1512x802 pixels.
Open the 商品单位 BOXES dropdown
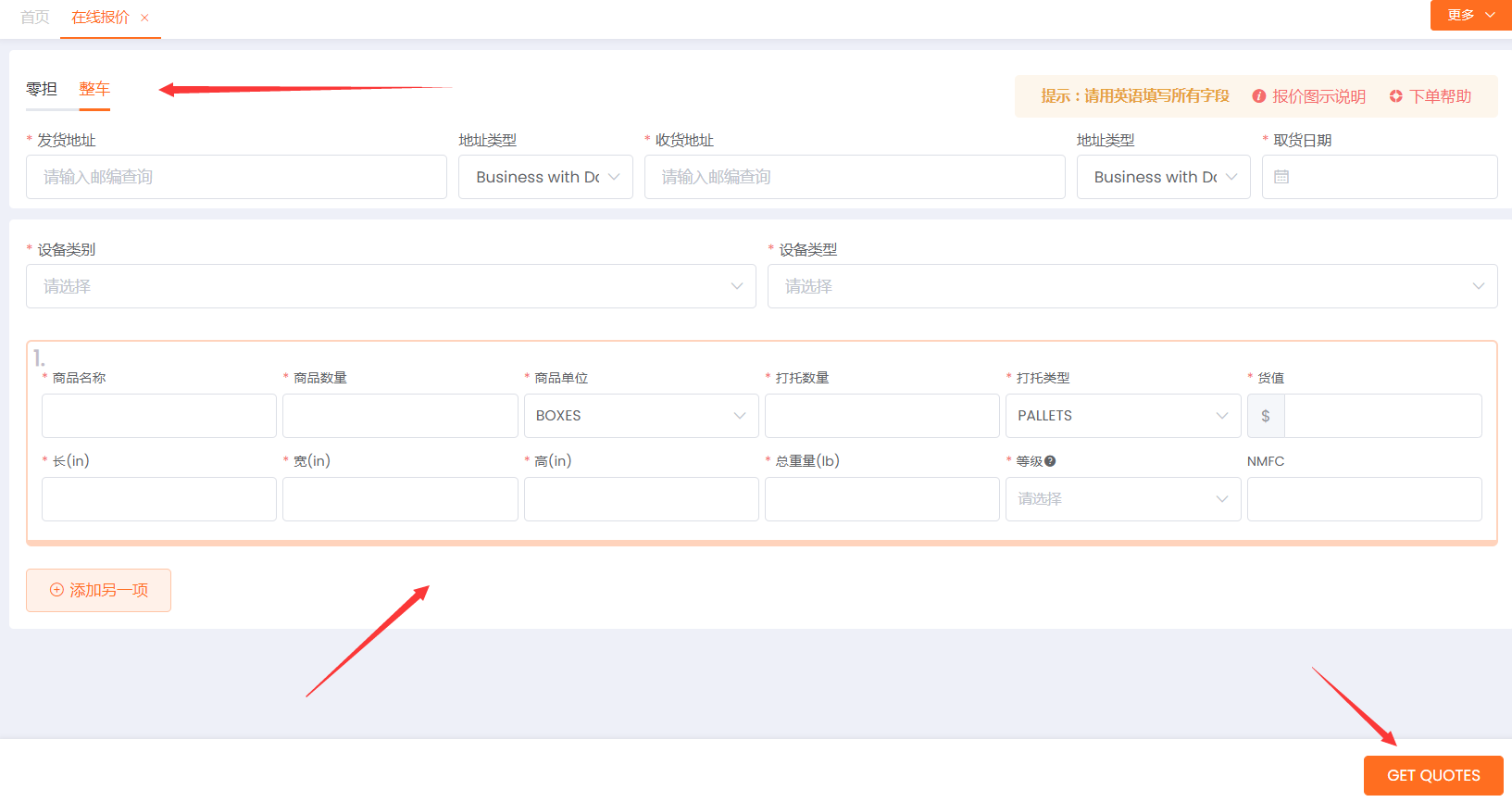pyautogui.click(x=641, y=416)
